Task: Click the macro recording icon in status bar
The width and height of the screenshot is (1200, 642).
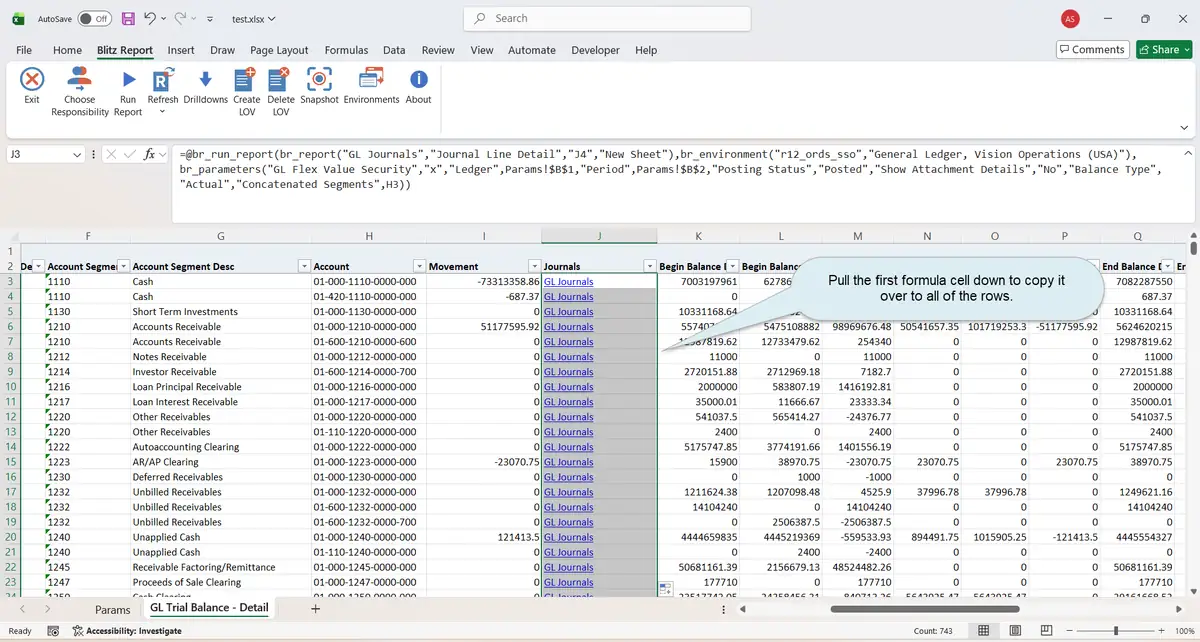Action: [x=51, y=631]
